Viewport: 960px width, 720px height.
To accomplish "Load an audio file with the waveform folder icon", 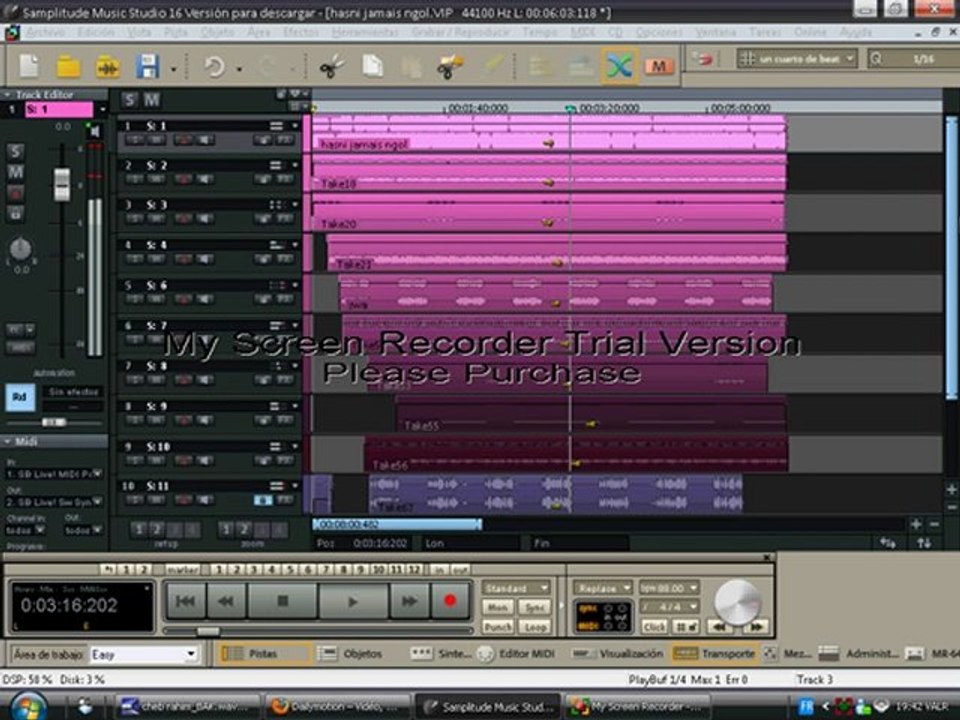I will [x=108, y=67].
